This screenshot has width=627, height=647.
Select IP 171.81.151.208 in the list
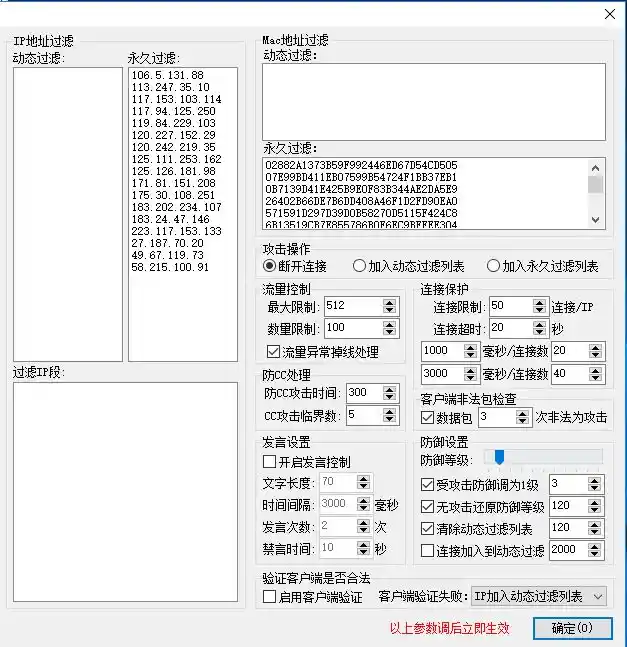pos(174,183)
